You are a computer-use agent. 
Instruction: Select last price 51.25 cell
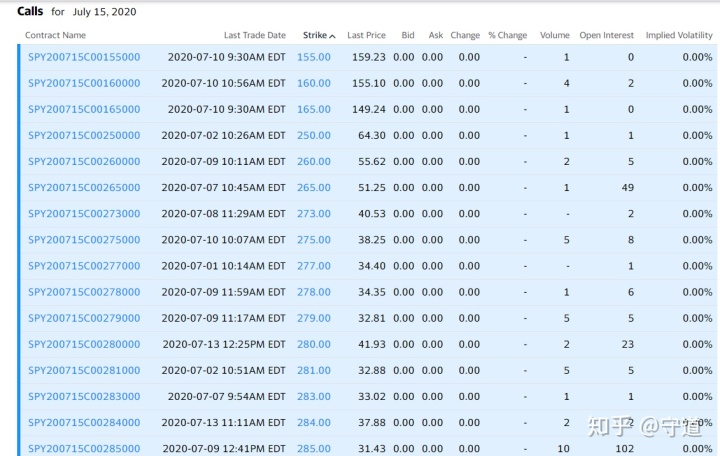pyautogui.click(x=371, y=188)
